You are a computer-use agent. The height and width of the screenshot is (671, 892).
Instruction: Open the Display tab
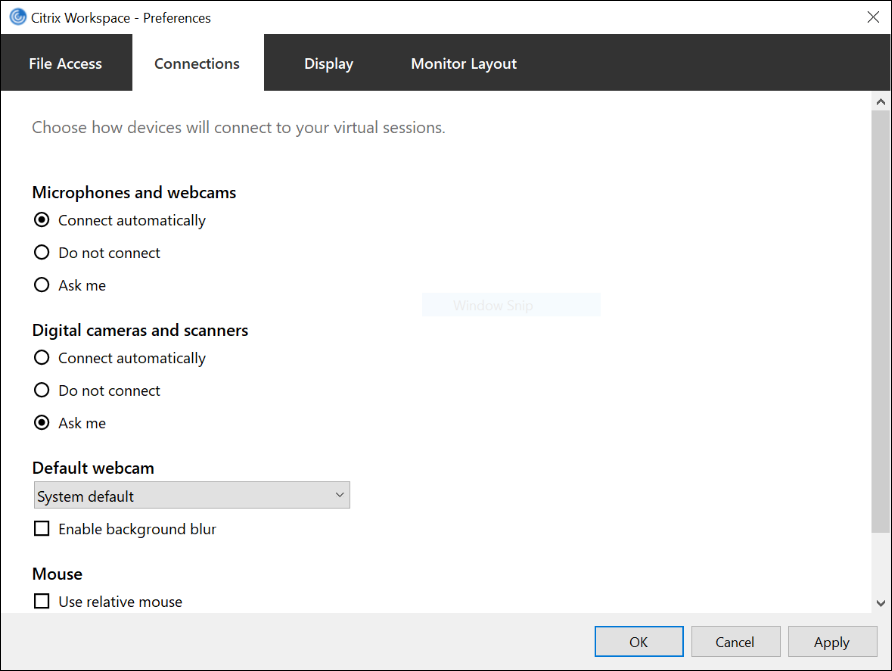pos(329,63)
